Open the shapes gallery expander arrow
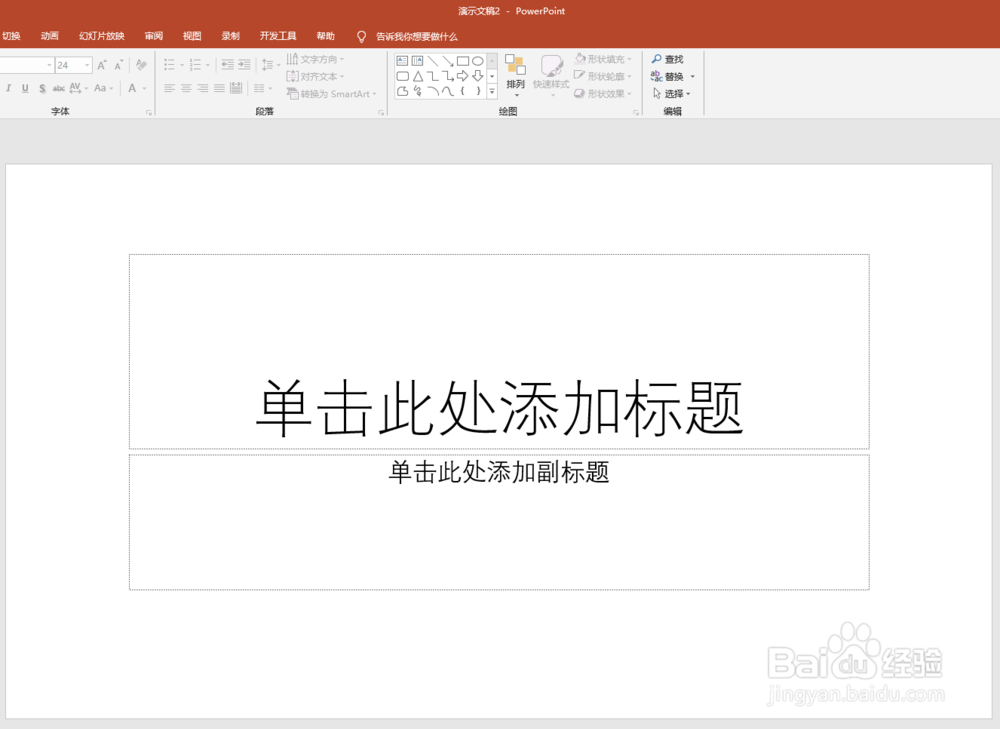Image resolution: width=1000 pixels, height=729 pixels. click(491, 90)
